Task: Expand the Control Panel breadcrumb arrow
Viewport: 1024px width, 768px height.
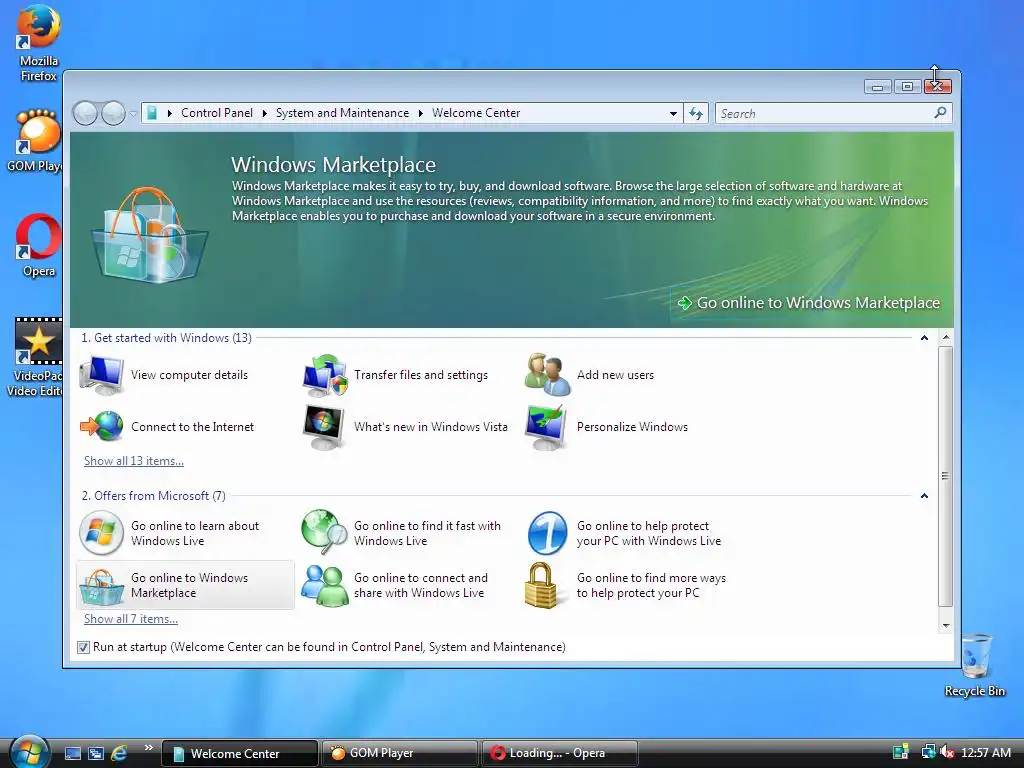Action: (x=170, y=113)
